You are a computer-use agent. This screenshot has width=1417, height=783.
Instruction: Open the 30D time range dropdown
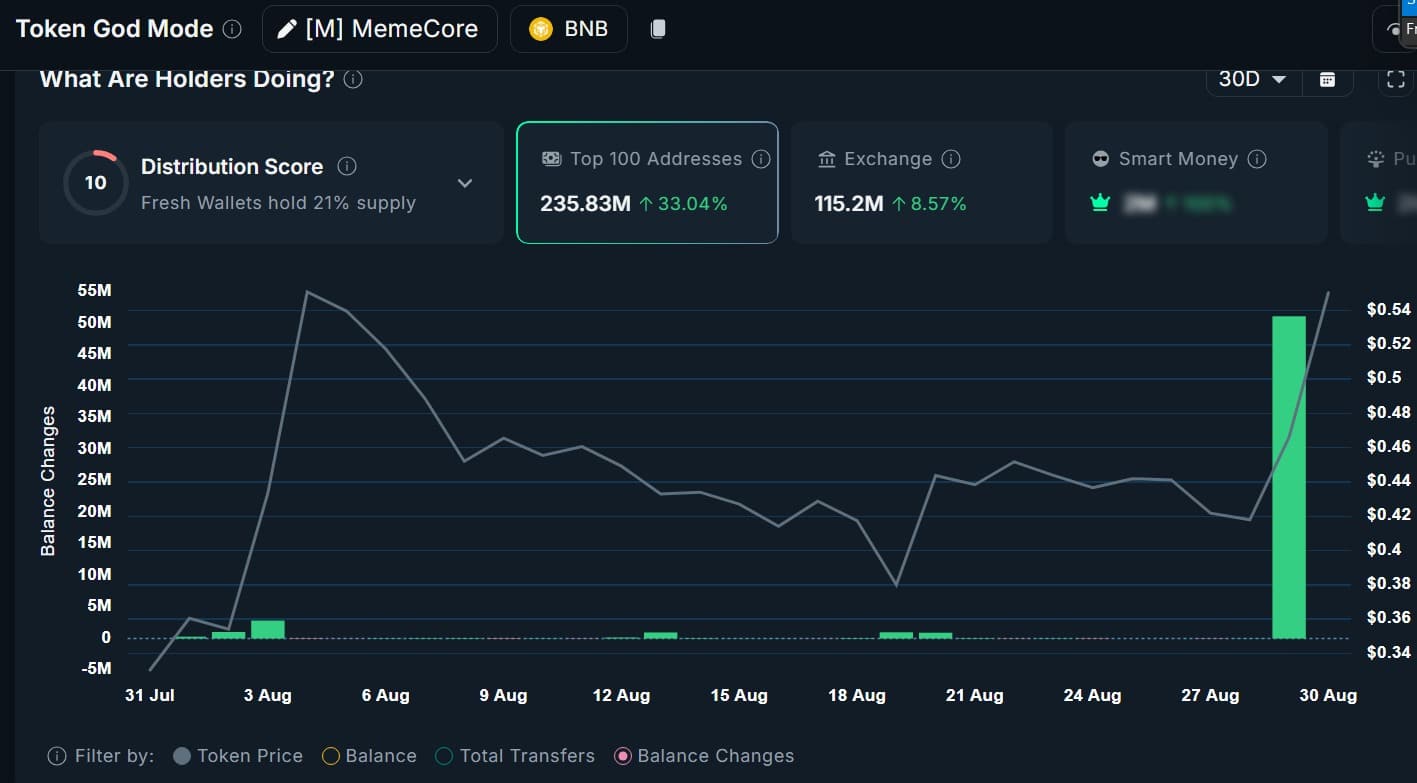tap(1252, 80)
